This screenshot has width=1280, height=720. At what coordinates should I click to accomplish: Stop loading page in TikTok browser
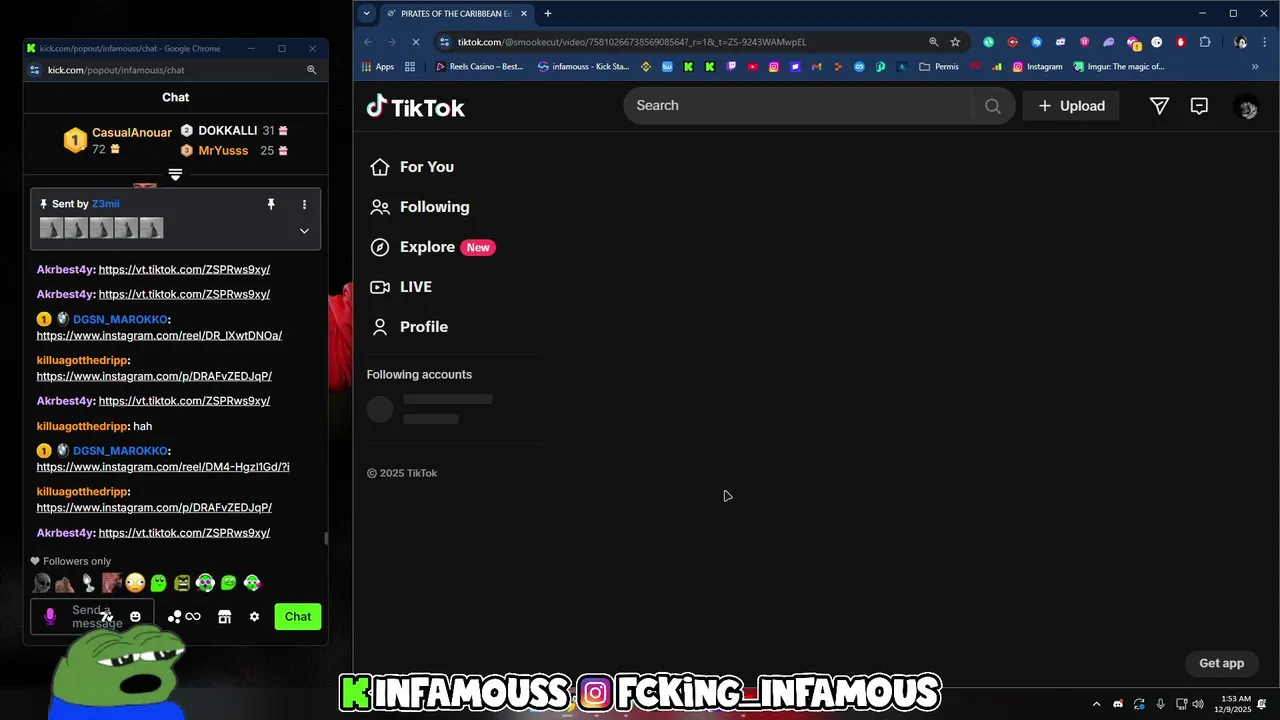tap(415, 42)
